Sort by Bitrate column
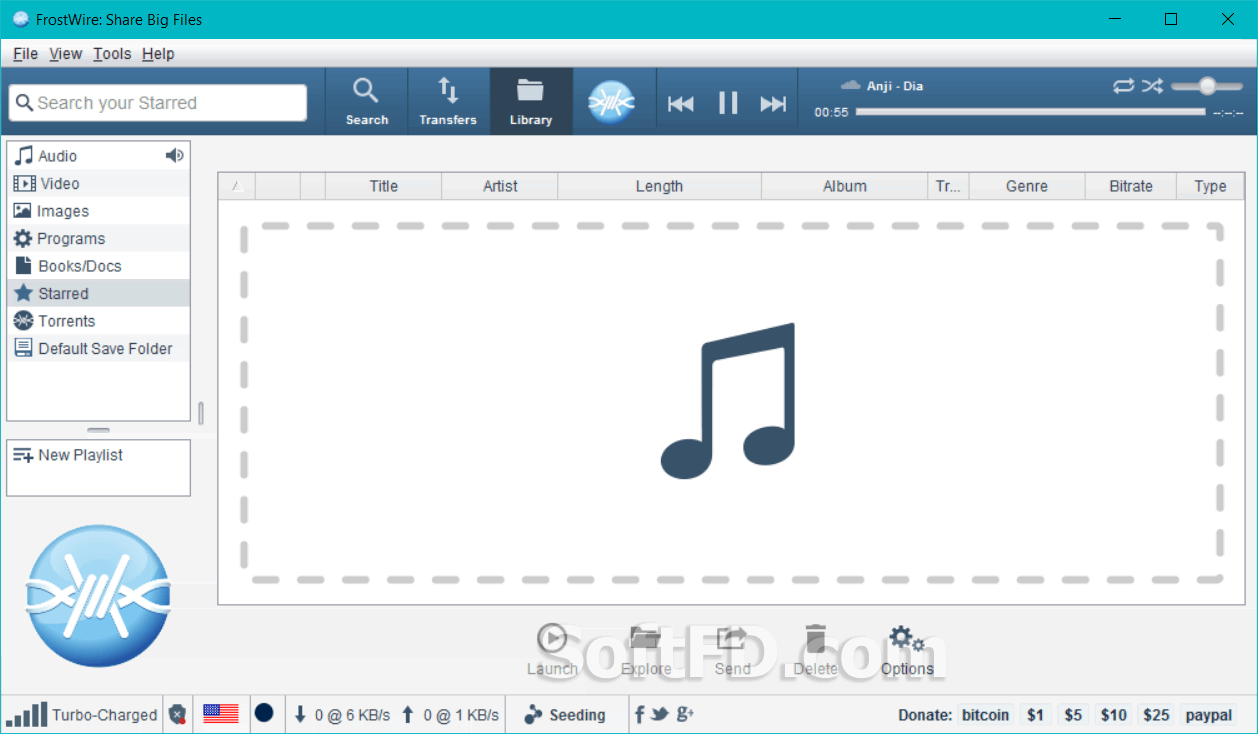This screenshot has width=1258, height=734. click(x=1131, y=186)
